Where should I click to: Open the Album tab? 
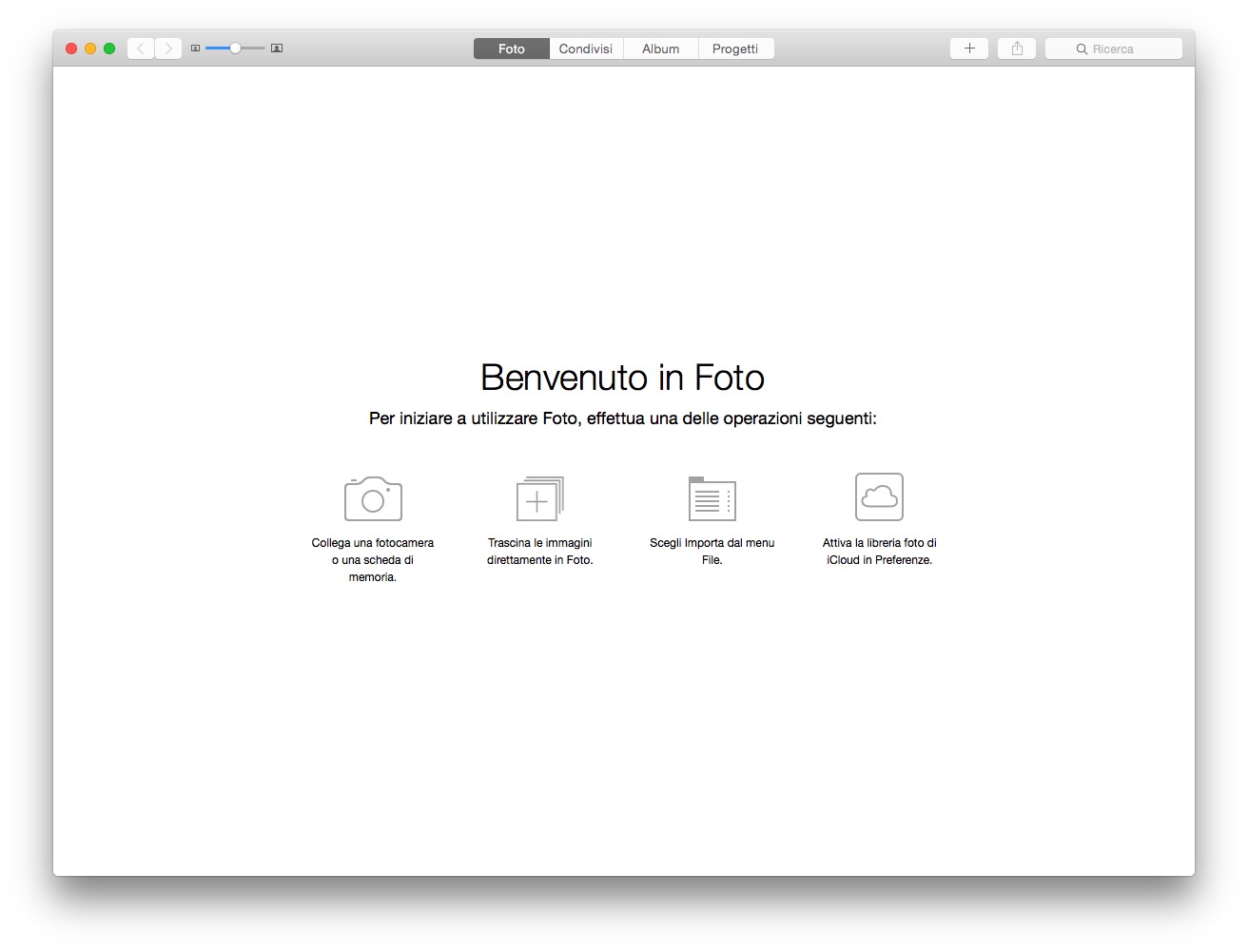[x=661, y=49]
